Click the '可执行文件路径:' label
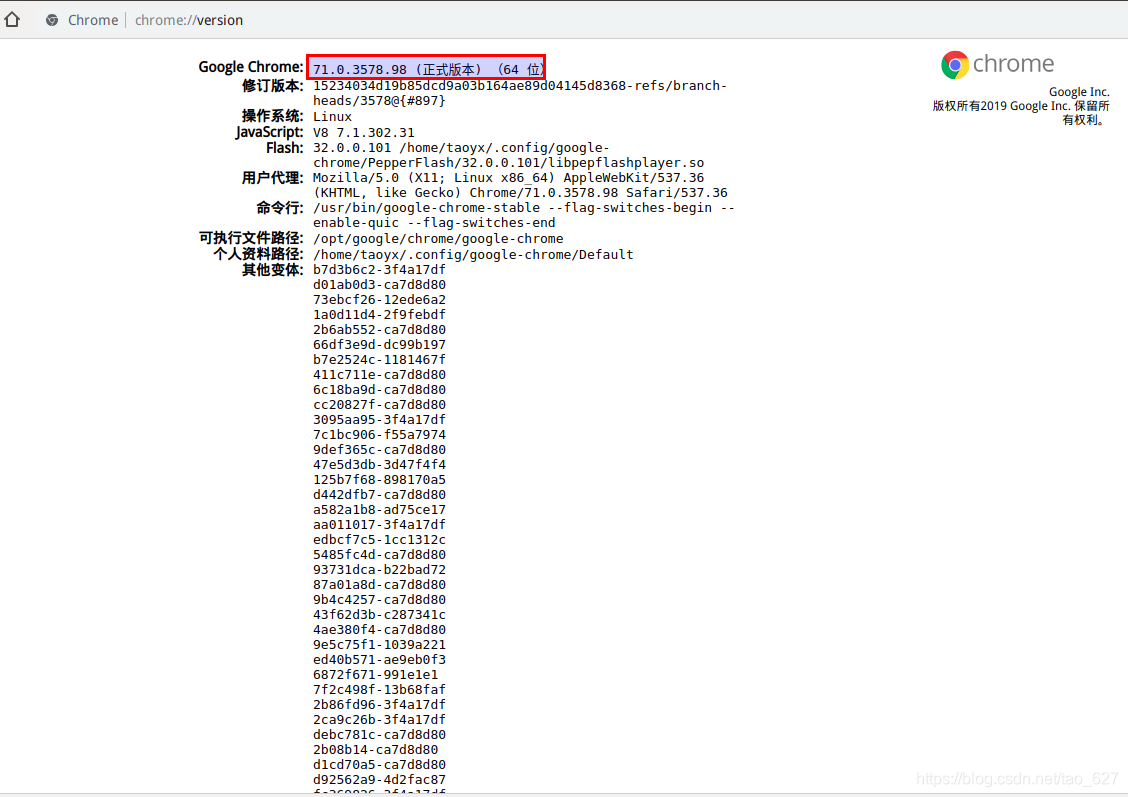 point(250,238)
